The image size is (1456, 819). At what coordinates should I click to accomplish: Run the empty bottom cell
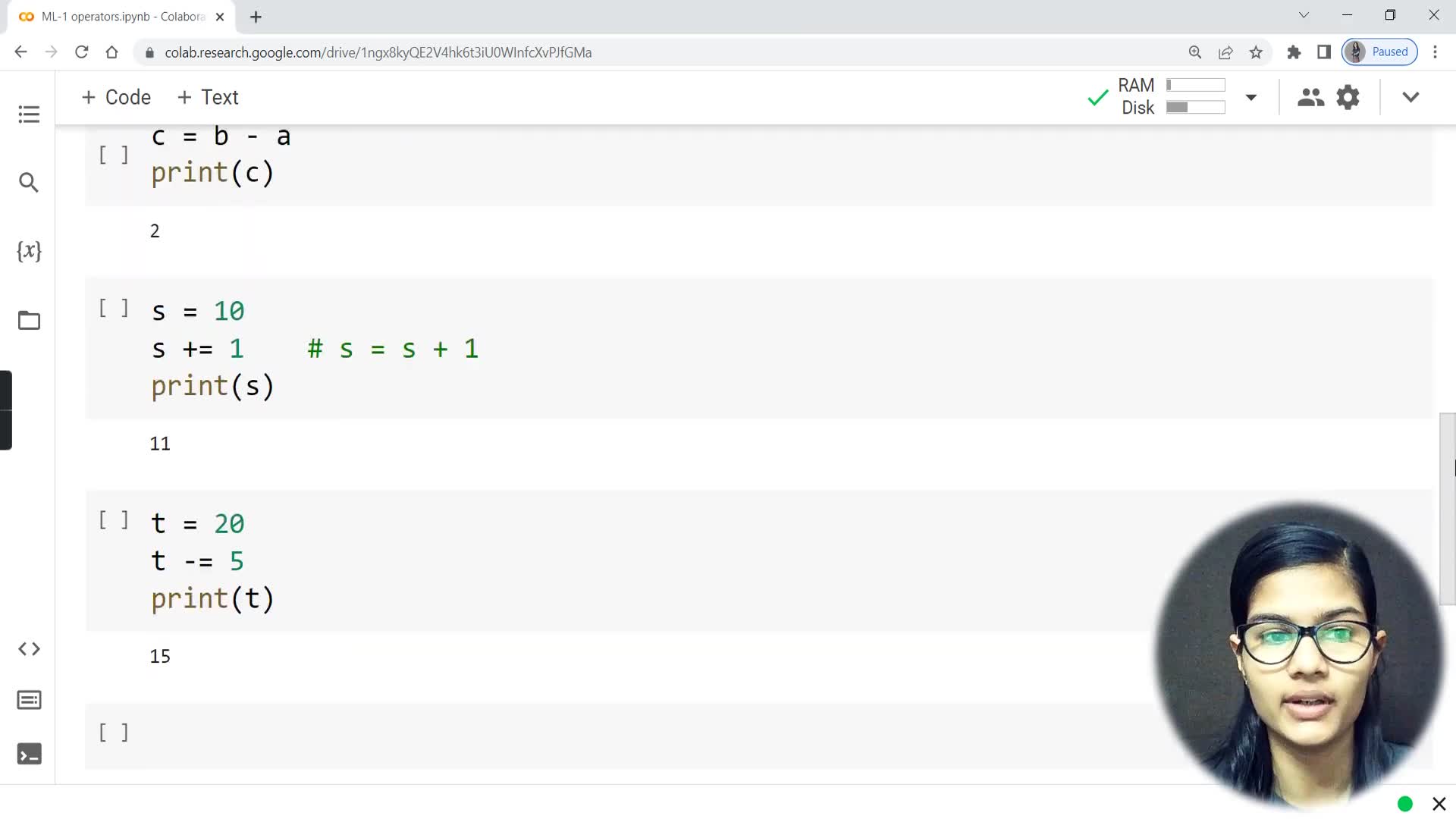114,733
